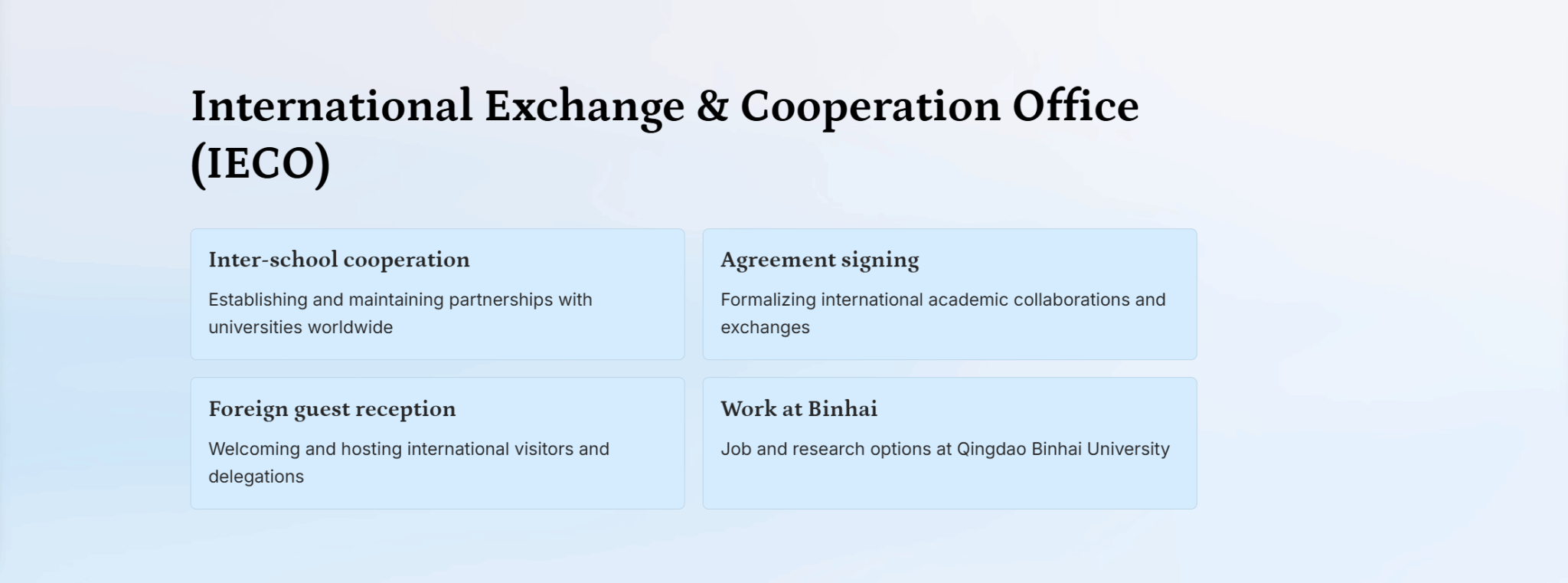This screenshot has height=583, width=1568.
Task: Select the hosting international visitors description
Action: pos(409,463)
